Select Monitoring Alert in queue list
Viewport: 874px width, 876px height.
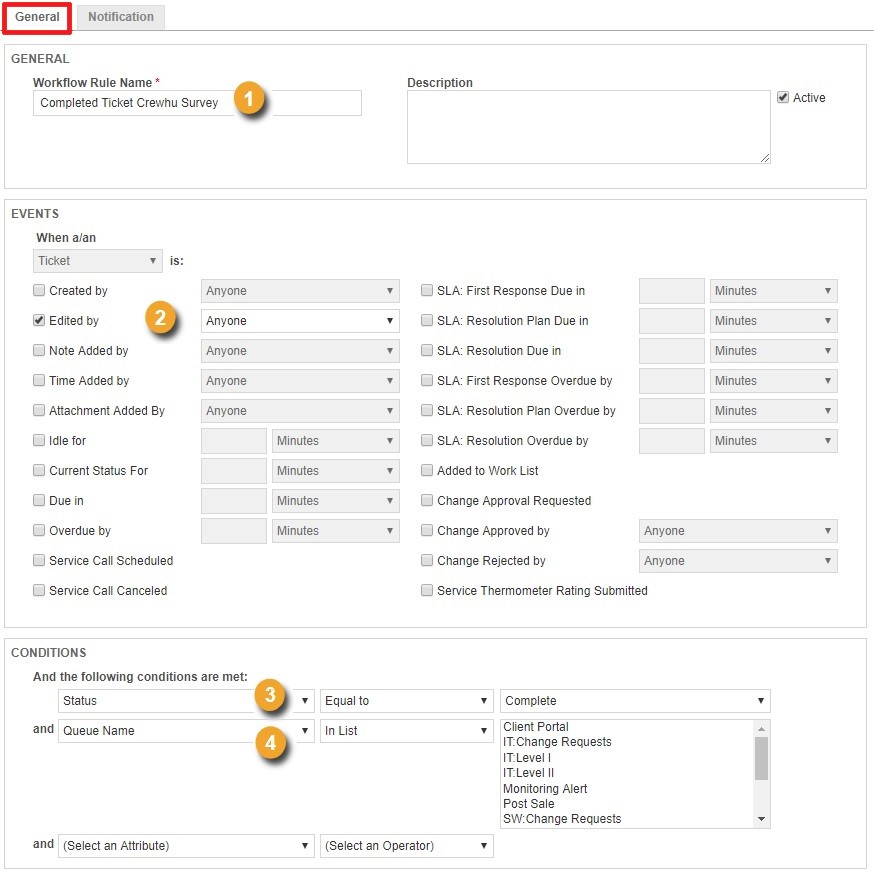(545, 788)
